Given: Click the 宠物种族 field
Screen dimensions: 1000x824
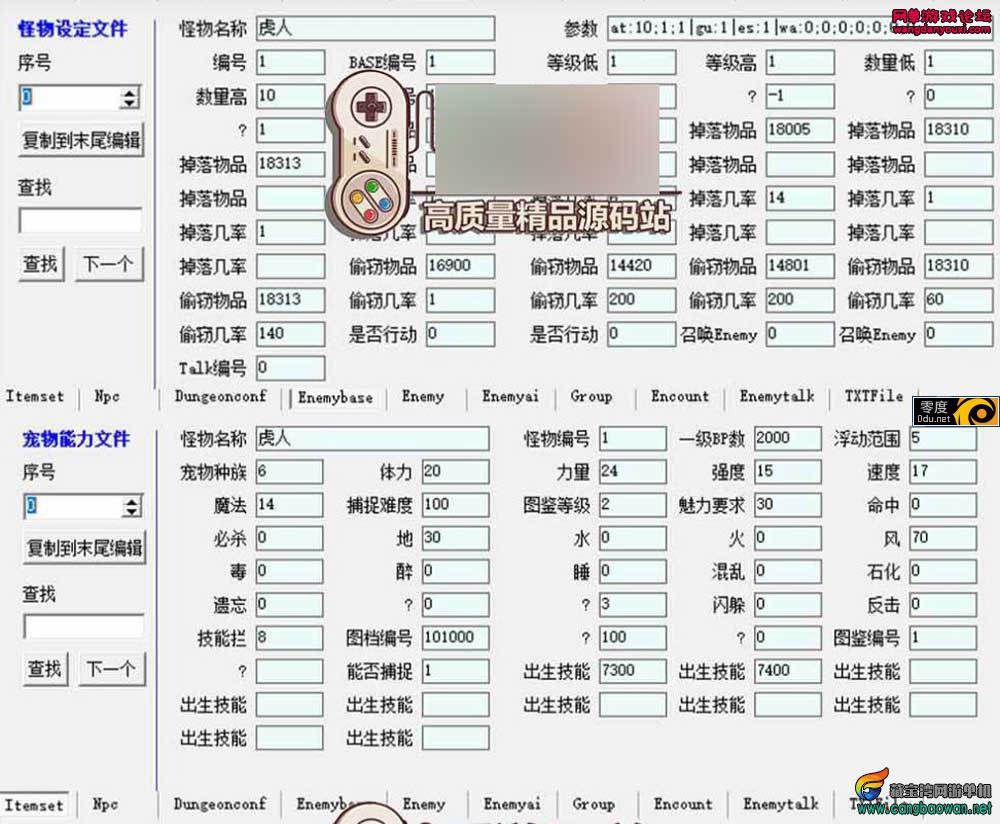Looking at the screenshot, I should pos(290,472).
